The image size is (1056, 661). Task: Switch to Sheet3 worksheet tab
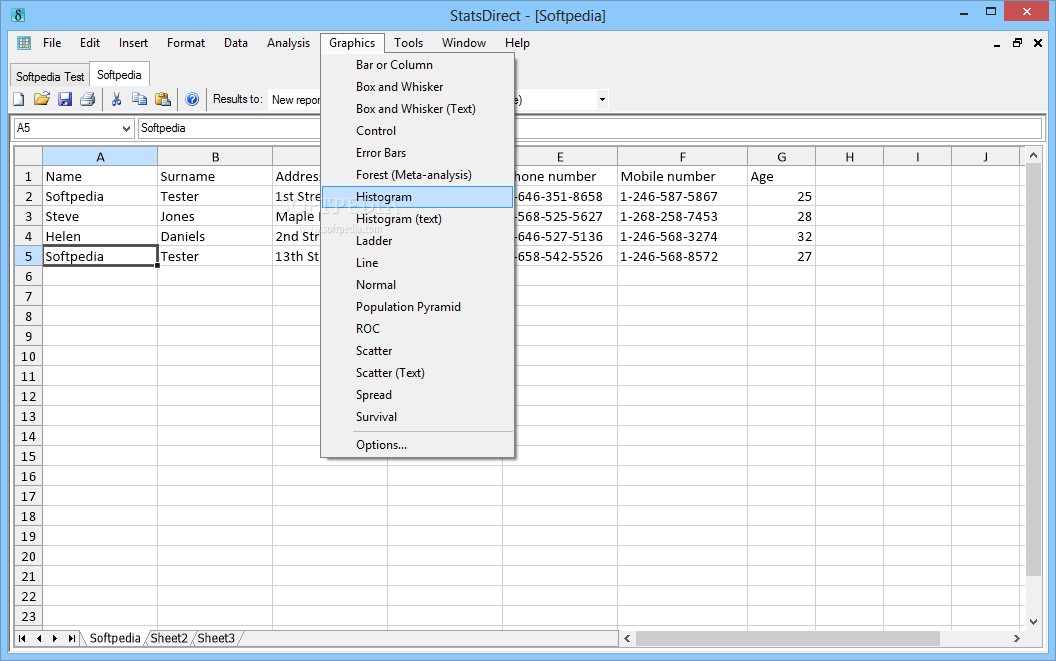(x=216, y=638)
